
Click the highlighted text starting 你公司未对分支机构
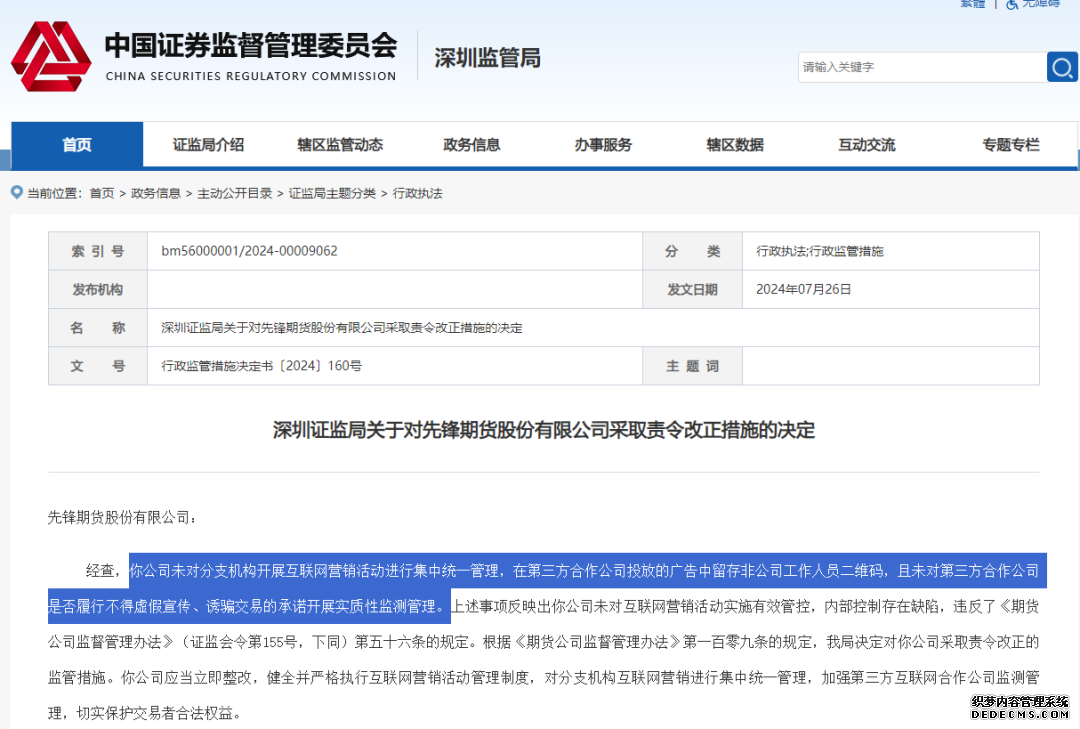pos(548,588)
